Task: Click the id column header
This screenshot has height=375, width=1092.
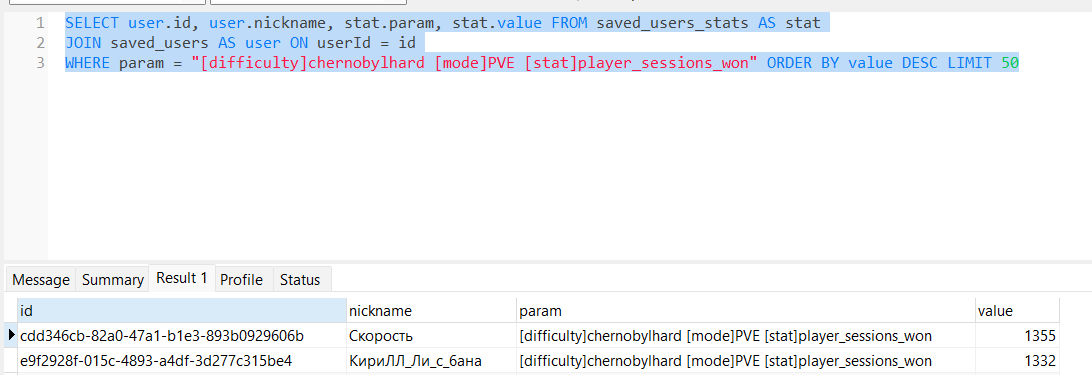Action: pyautogui.click(x=182, y=310)
